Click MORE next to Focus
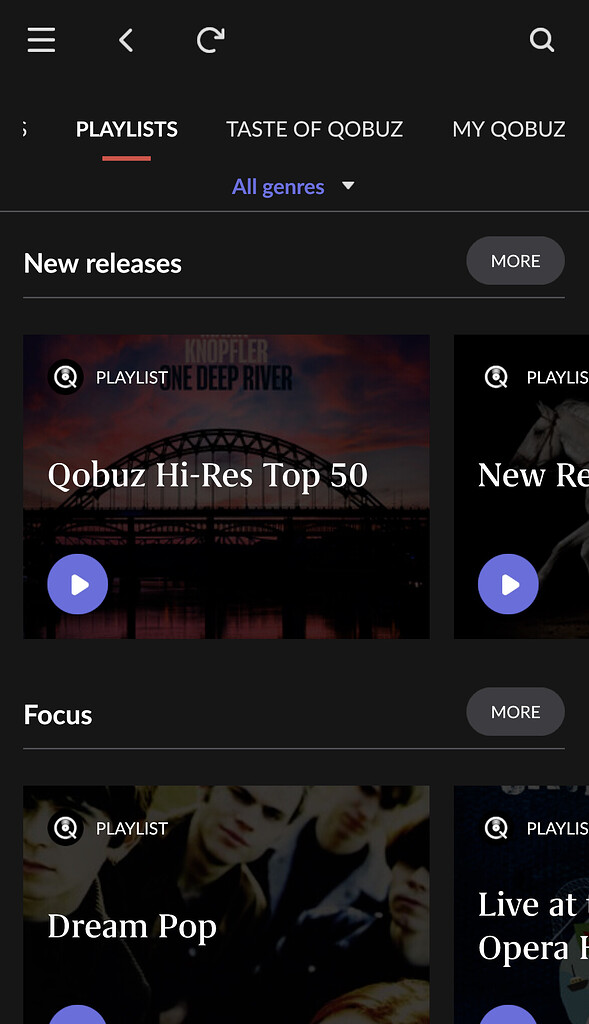Image resolution: width=589 pixels, height=1024 pixels. tap(515, 711)
